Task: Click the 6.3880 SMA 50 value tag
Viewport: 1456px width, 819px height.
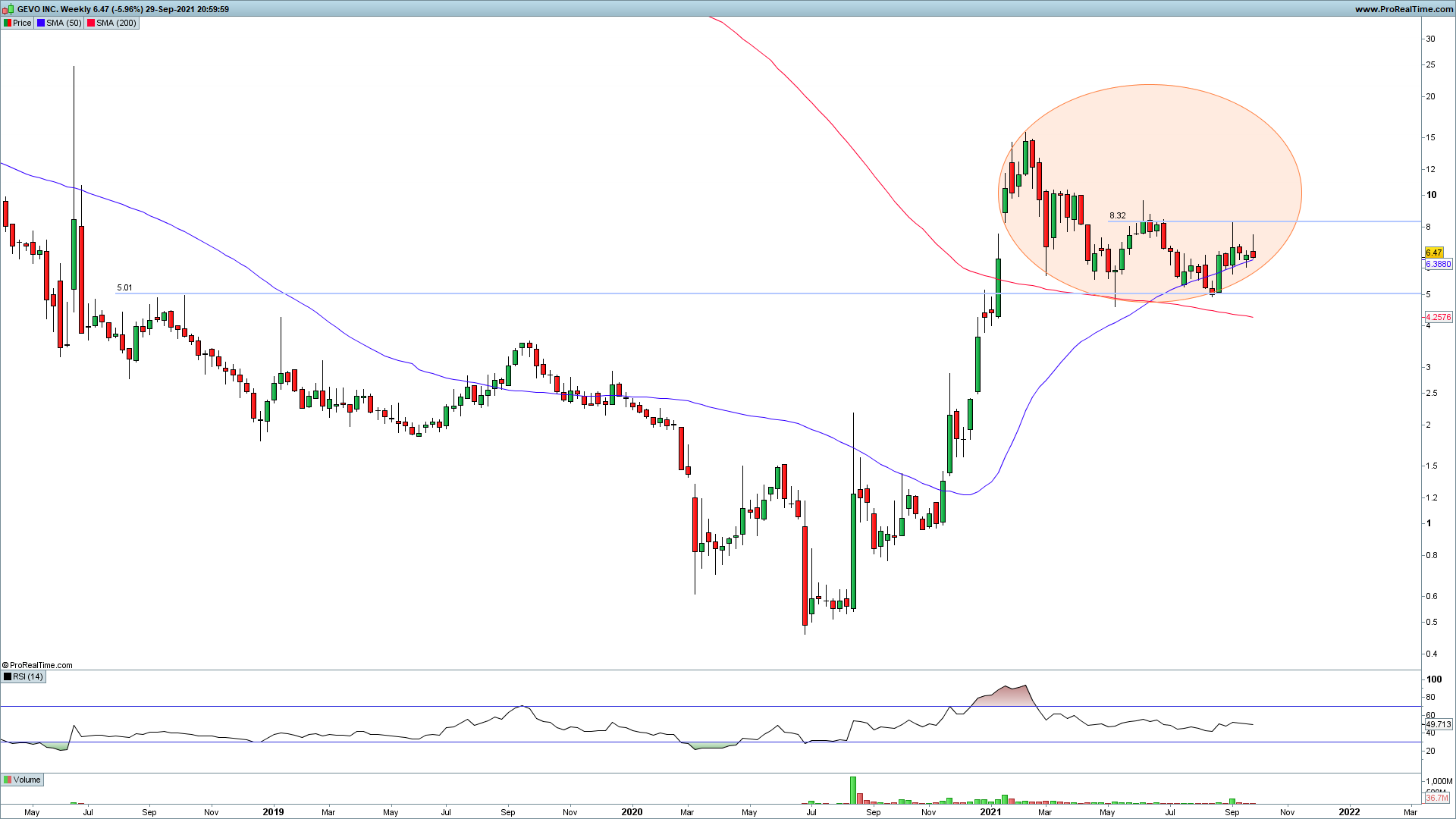Action: point(1438,265)
